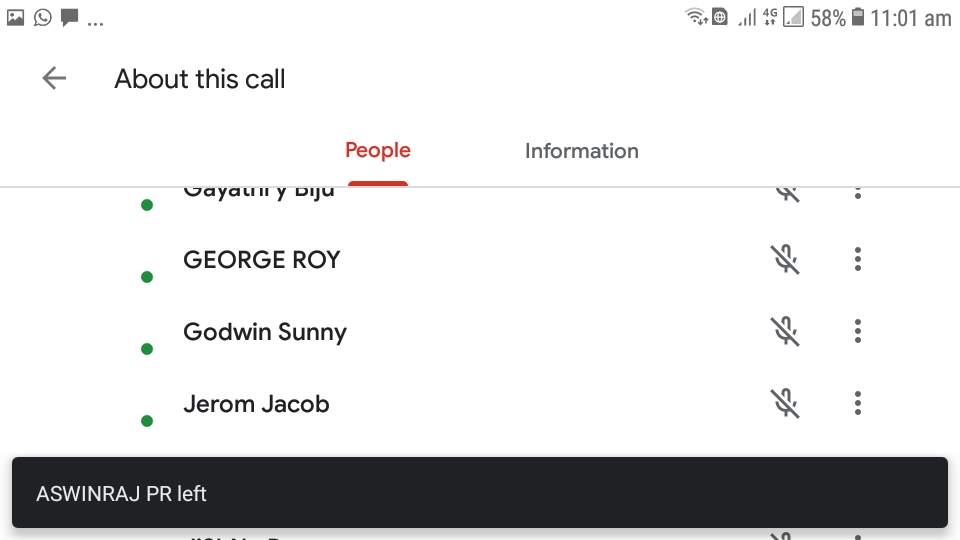Tap Gayathry Biju's muted microphone icon
The height and width of the screenshot is (540, 960).
coord(787,193)
